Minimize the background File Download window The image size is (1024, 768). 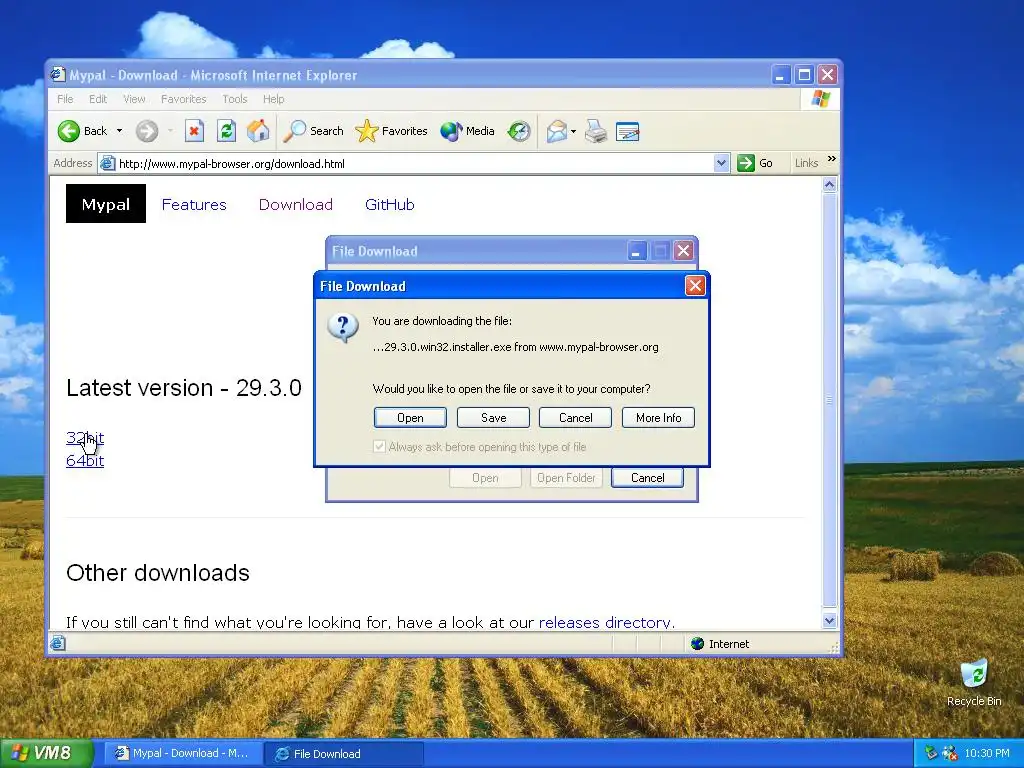(637, 251)
